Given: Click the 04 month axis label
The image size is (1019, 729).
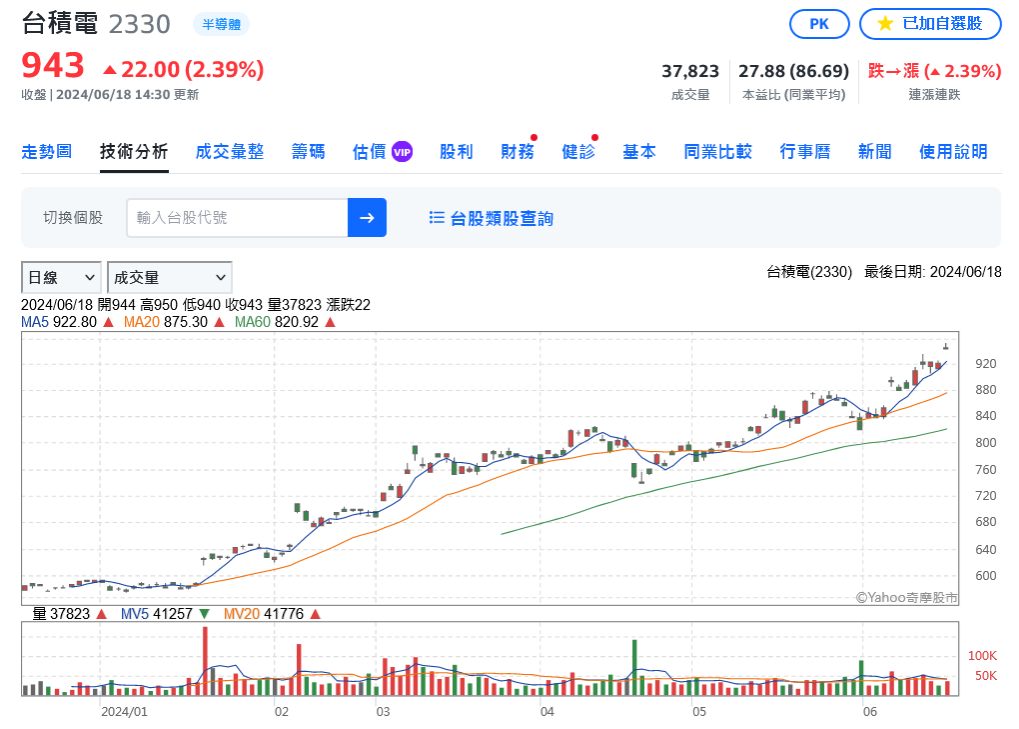Looking at the screenshot, I should 547,712.
